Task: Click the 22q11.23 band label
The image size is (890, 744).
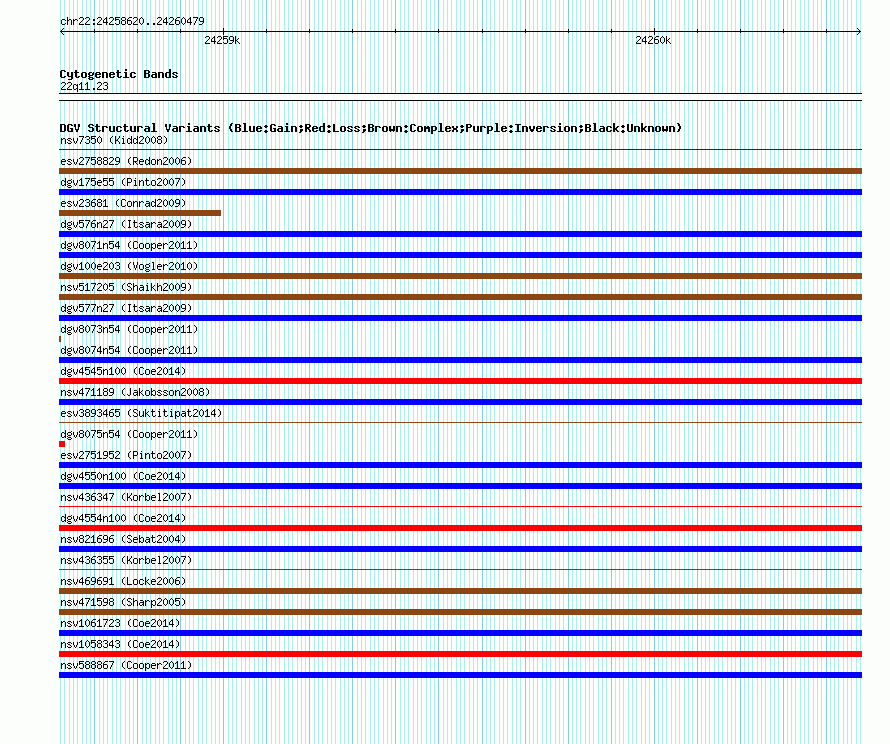Action: coord(84,86)
